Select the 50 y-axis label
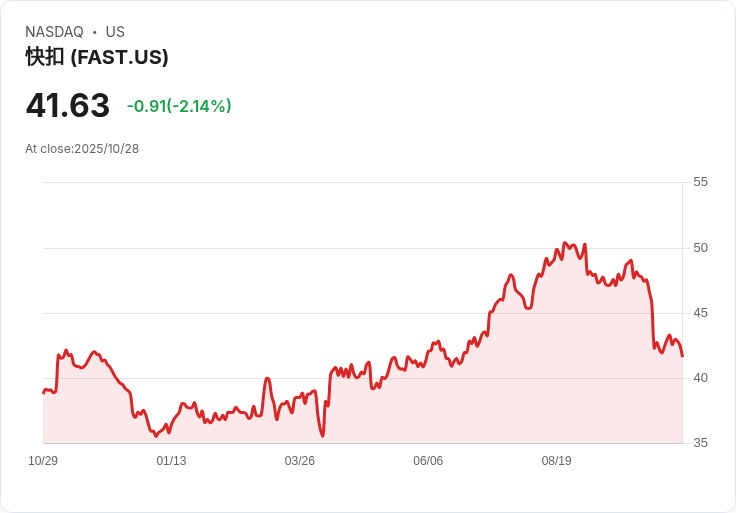Viewport: 736px width, 513px height. [x=700, y=248]
